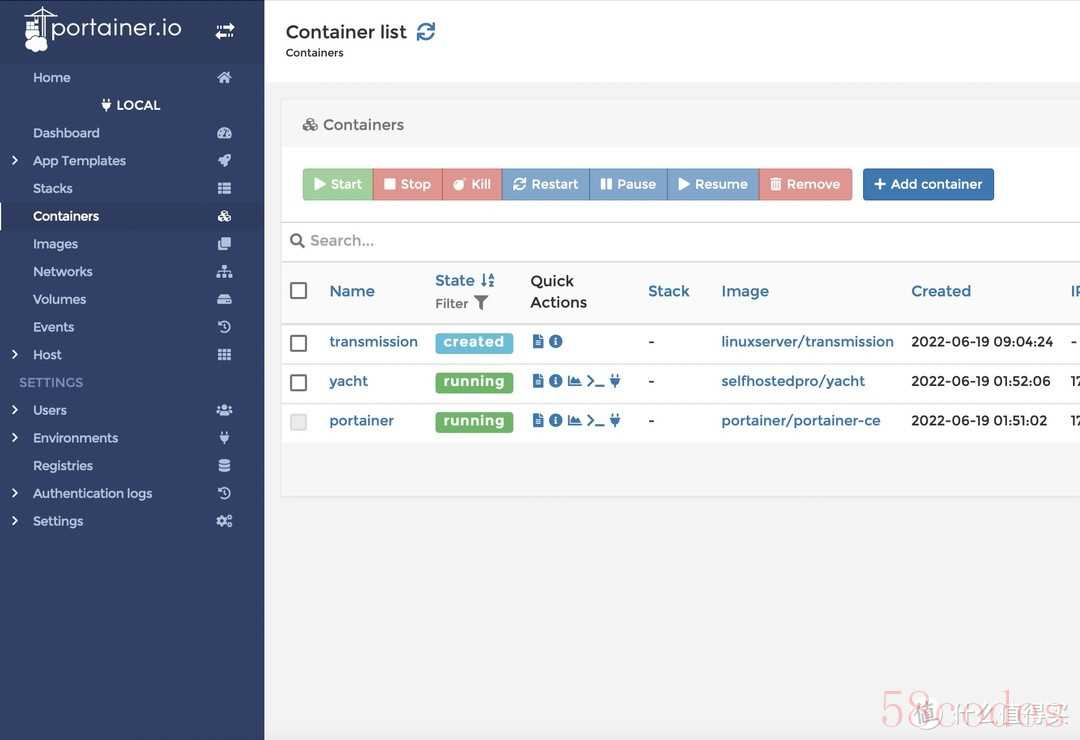1080x740 pixels.
Task: Click the Add container button
Action: pos(928,184)
